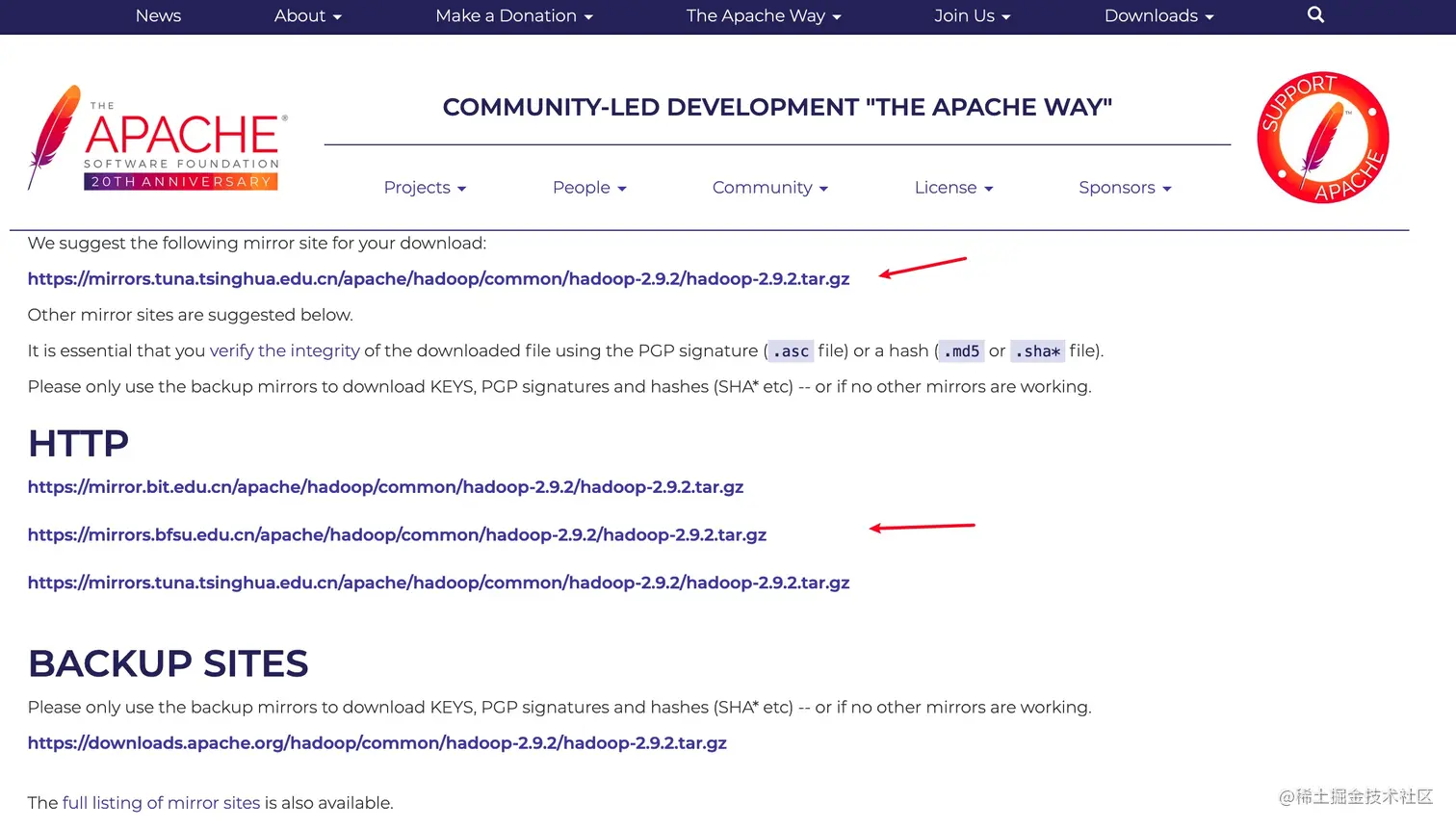Viewport: 1456px width, 829px height.
Task: Open the Sponsors dropdown
Action: coord(1125,188)
